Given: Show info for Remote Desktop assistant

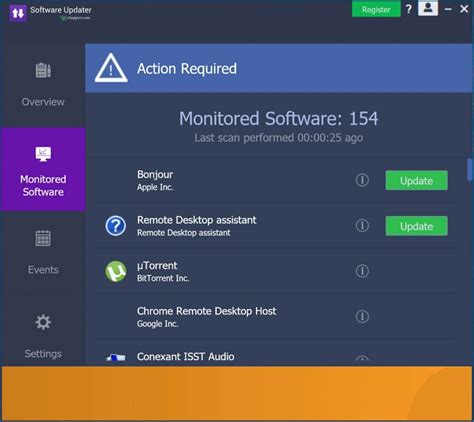Looking at the screenshot, I should [362, 225].
